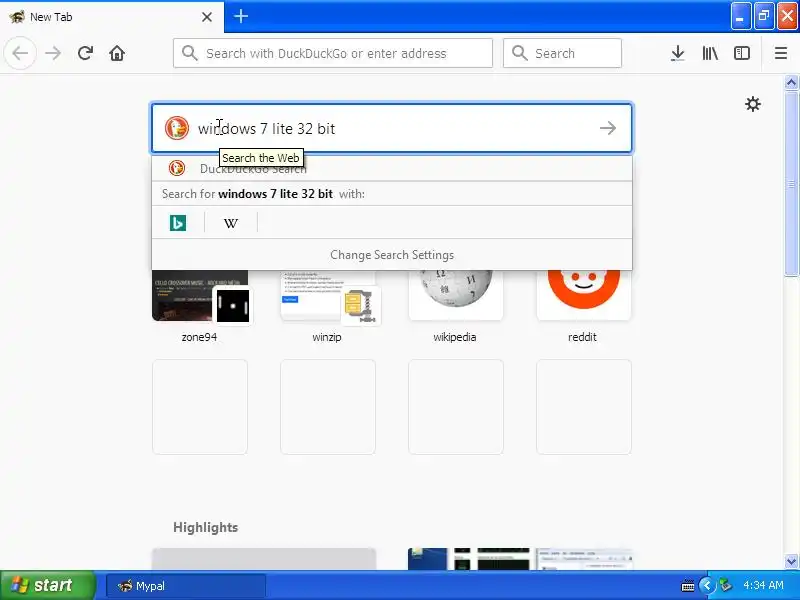
Task: Open the zone94 top site tile
Action: (200, 305)
